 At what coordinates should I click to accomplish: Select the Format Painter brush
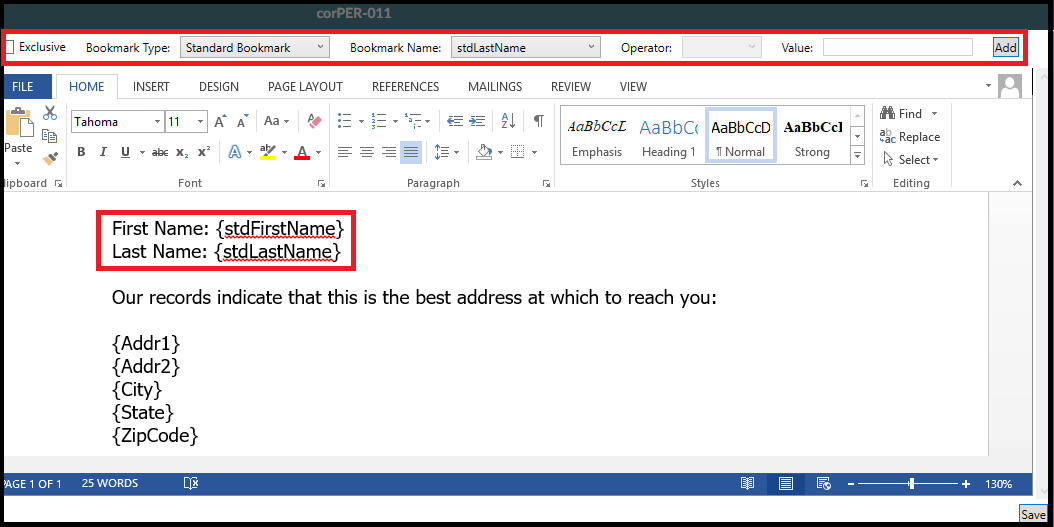tap(50, 159)
